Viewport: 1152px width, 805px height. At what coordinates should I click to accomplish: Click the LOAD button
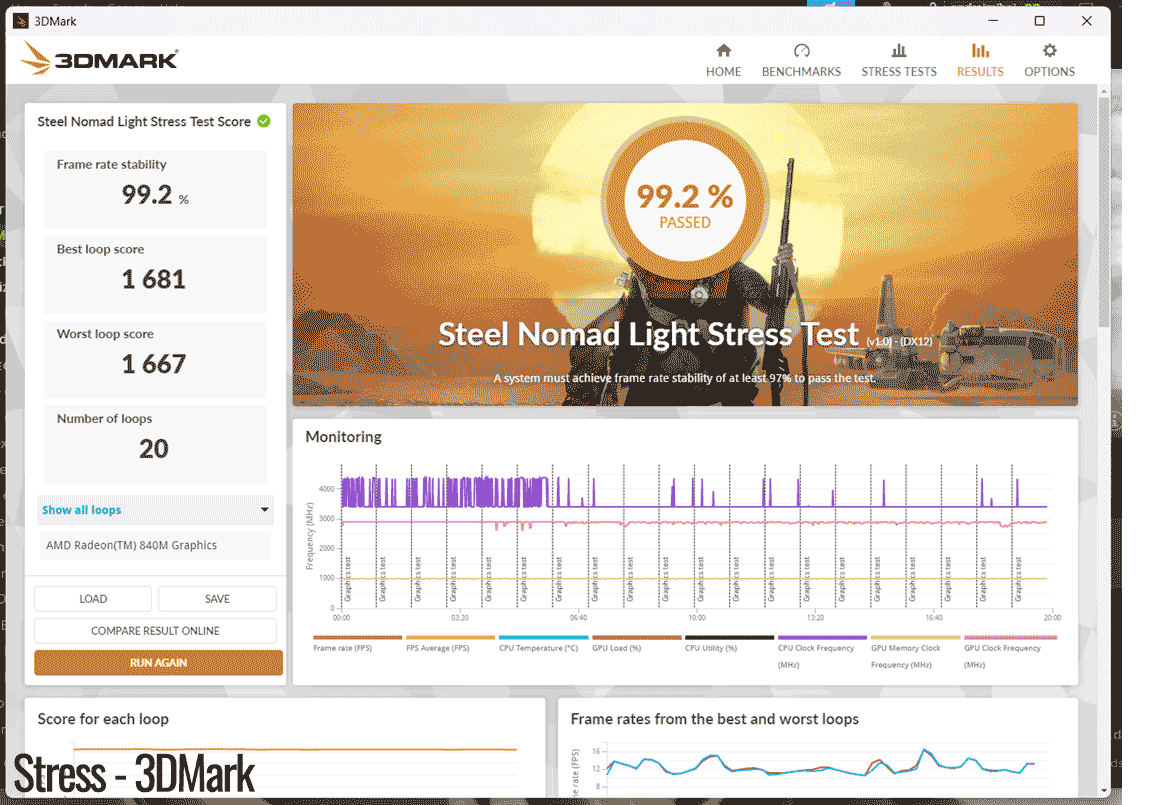(93, 599)
